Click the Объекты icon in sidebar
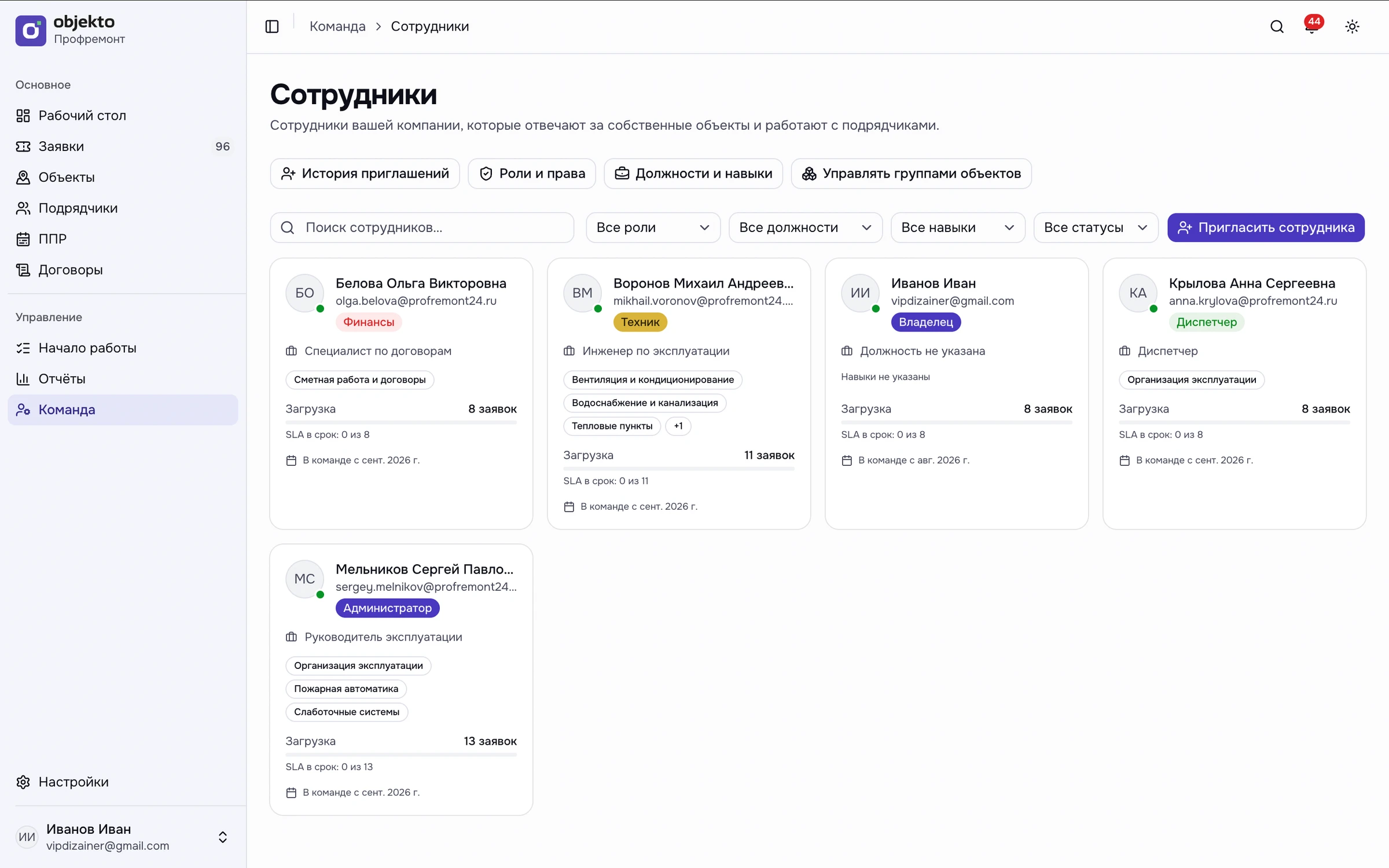Screen dimensions: 1389x868 (x=23, y=177)
